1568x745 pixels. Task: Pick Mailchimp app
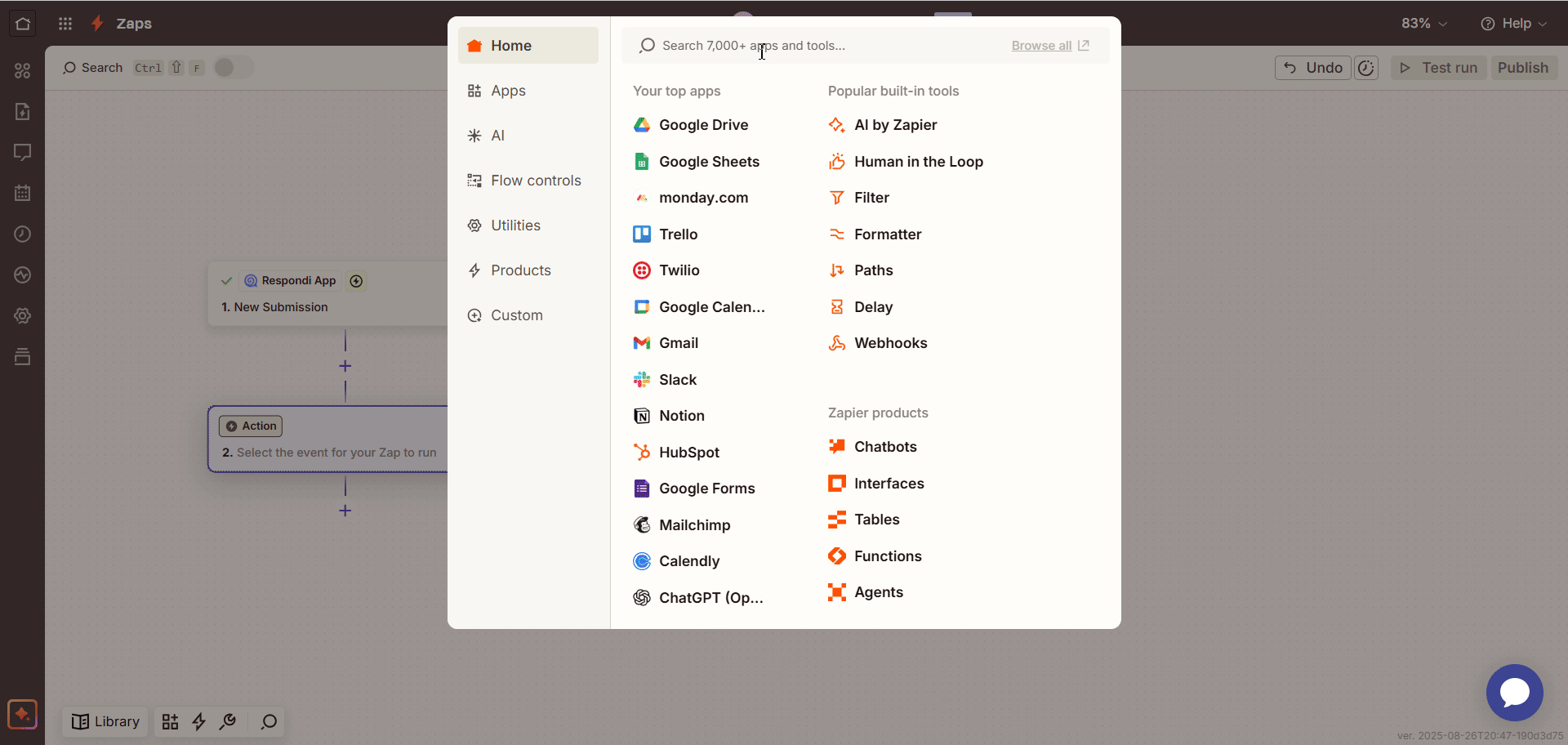(x=682, y=525)
